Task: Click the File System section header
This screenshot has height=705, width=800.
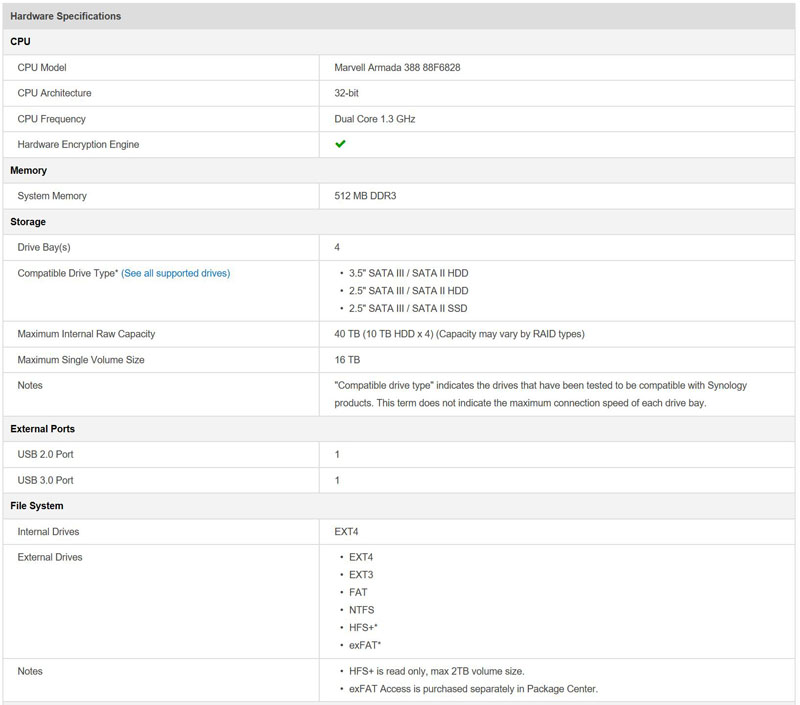Action: click(37, 506)
